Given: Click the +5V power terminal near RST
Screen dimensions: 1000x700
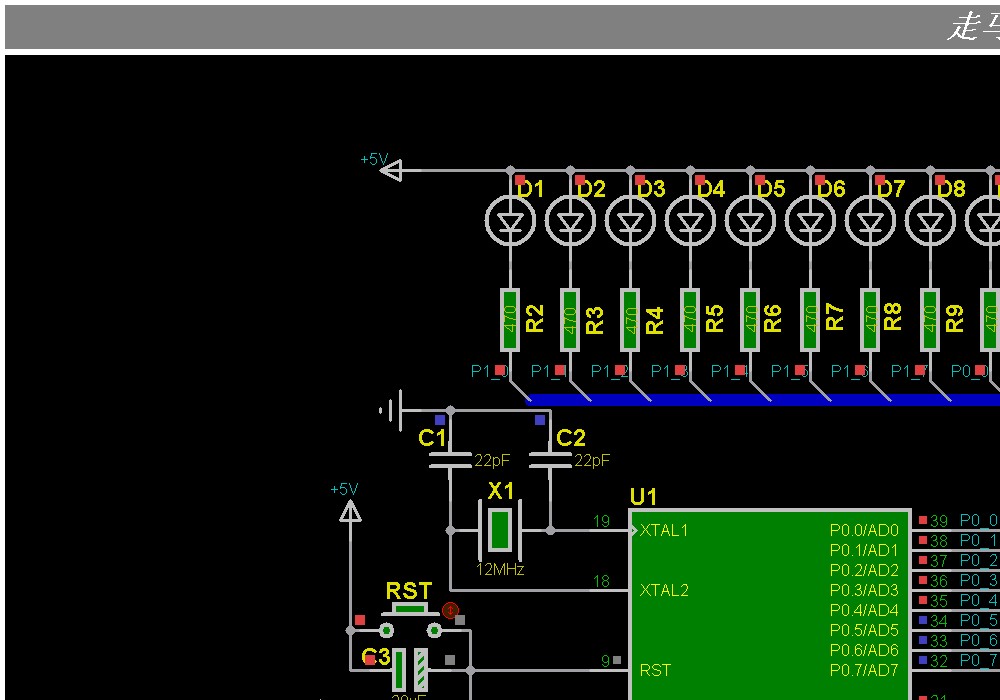Looking at the screenshot, I should tap(350, 512).
